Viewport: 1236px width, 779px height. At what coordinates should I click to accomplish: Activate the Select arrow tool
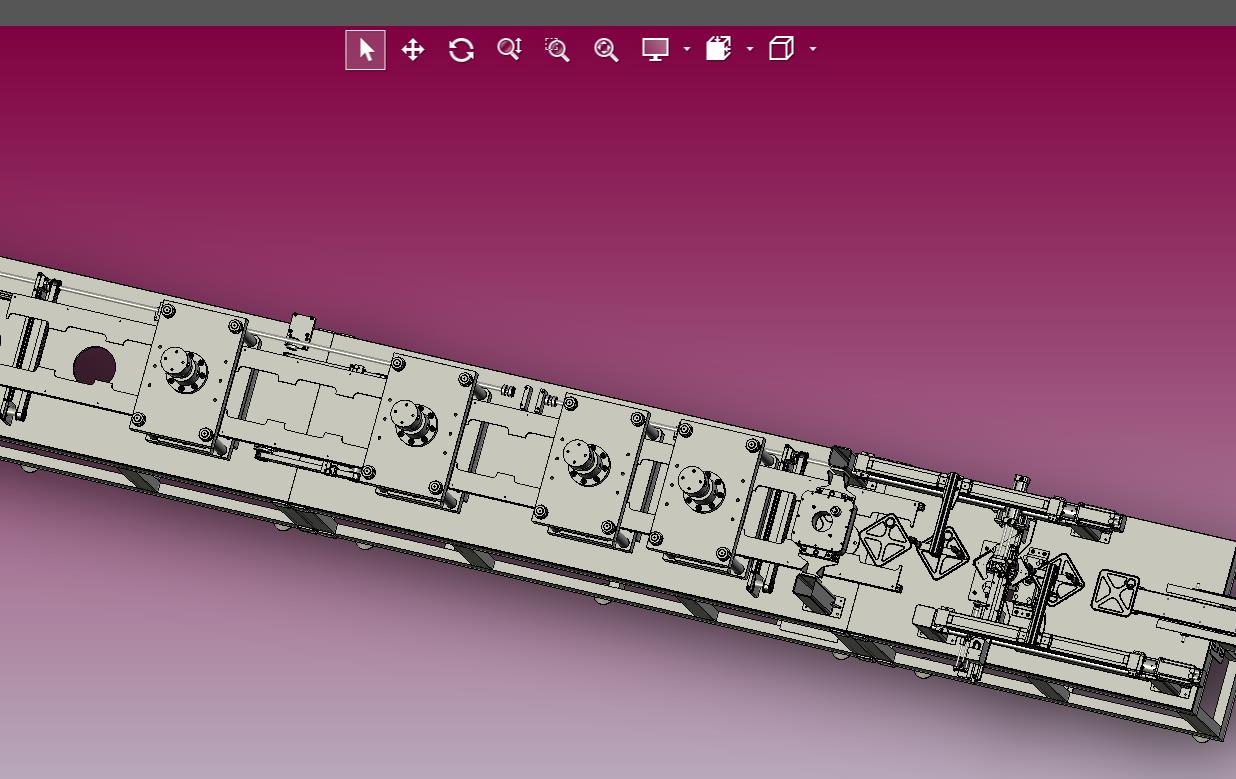click(365, 50)
